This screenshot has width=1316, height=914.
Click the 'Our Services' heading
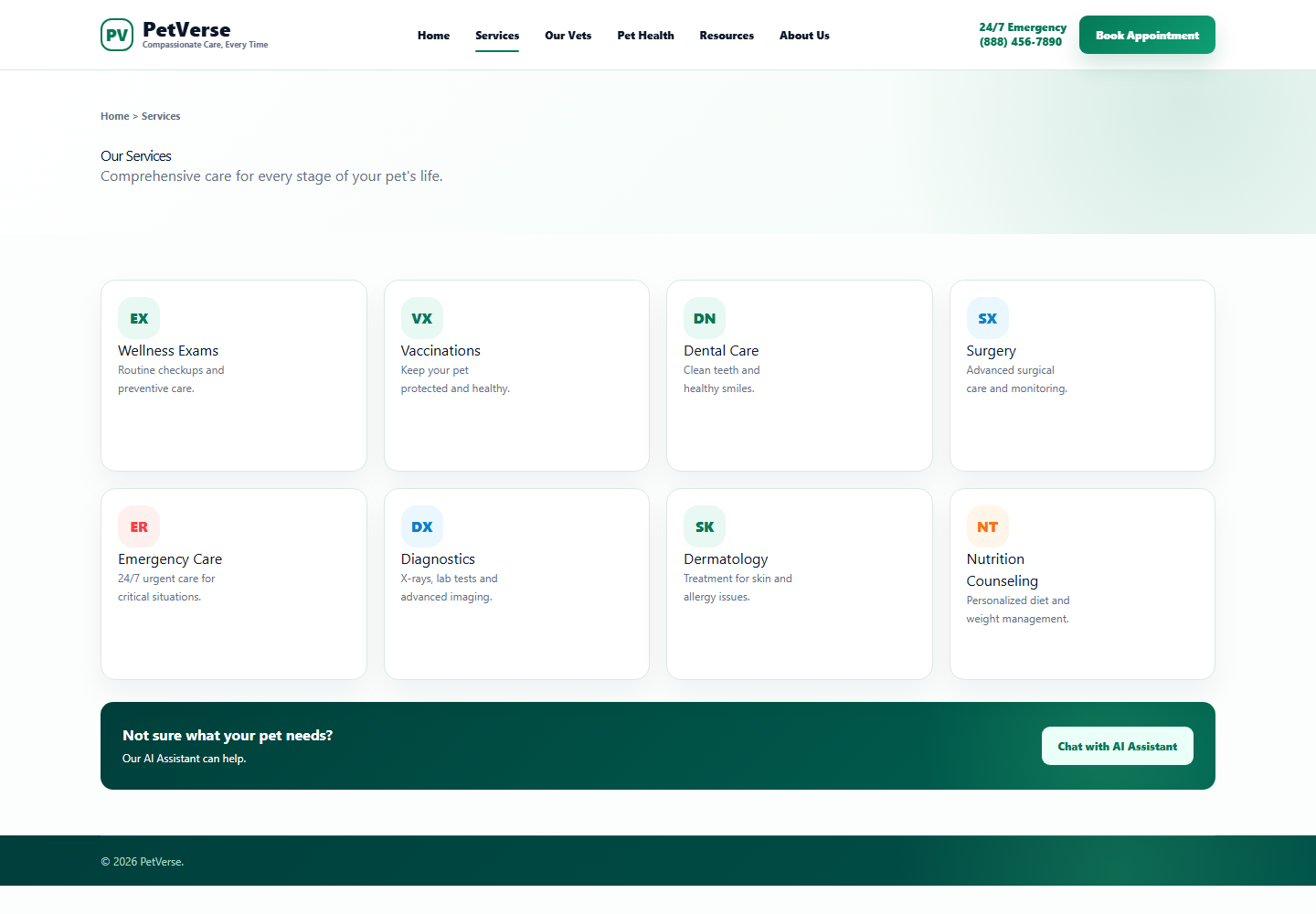click(136, 156)
